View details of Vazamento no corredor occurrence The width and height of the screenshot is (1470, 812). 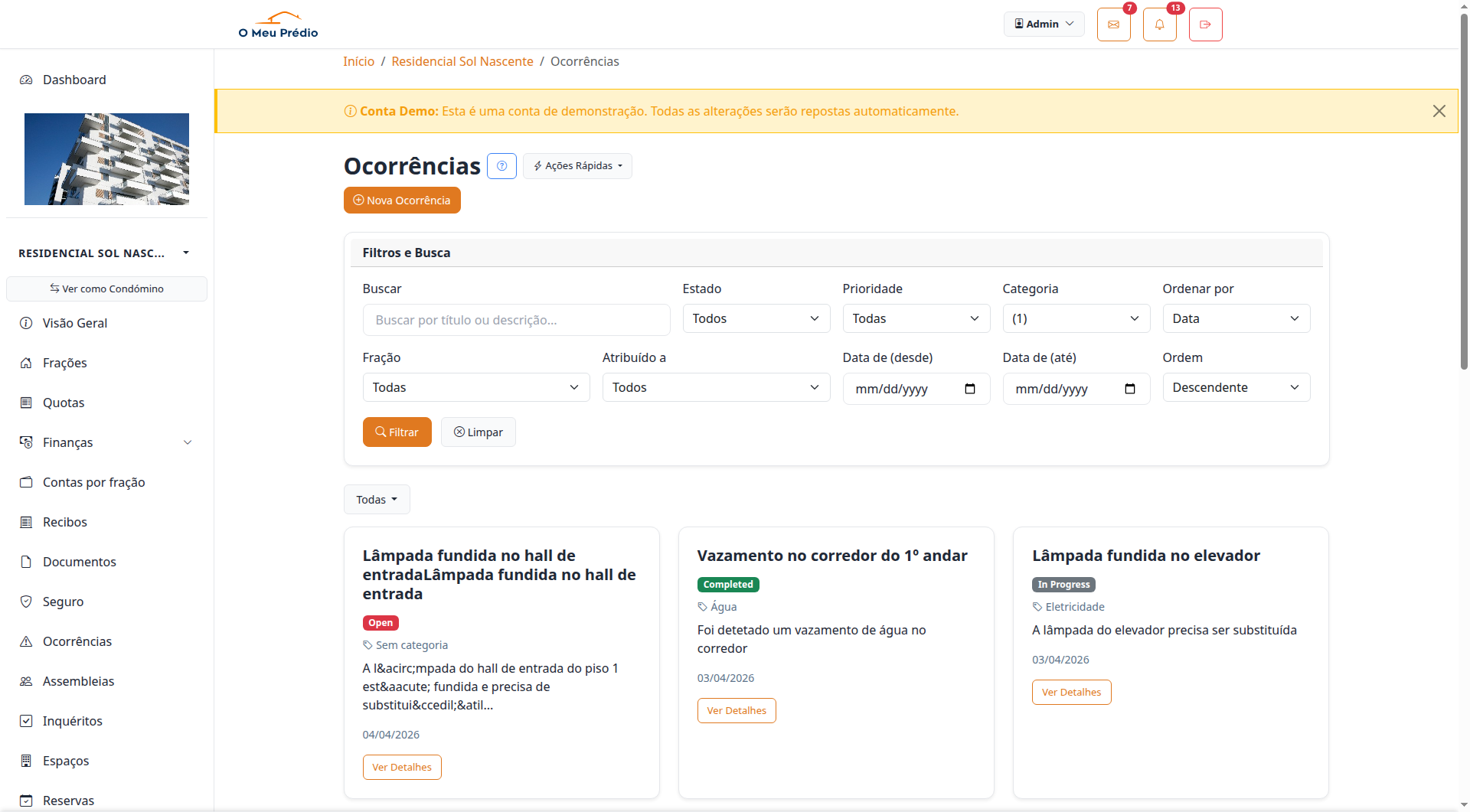(x=736, y=710)
